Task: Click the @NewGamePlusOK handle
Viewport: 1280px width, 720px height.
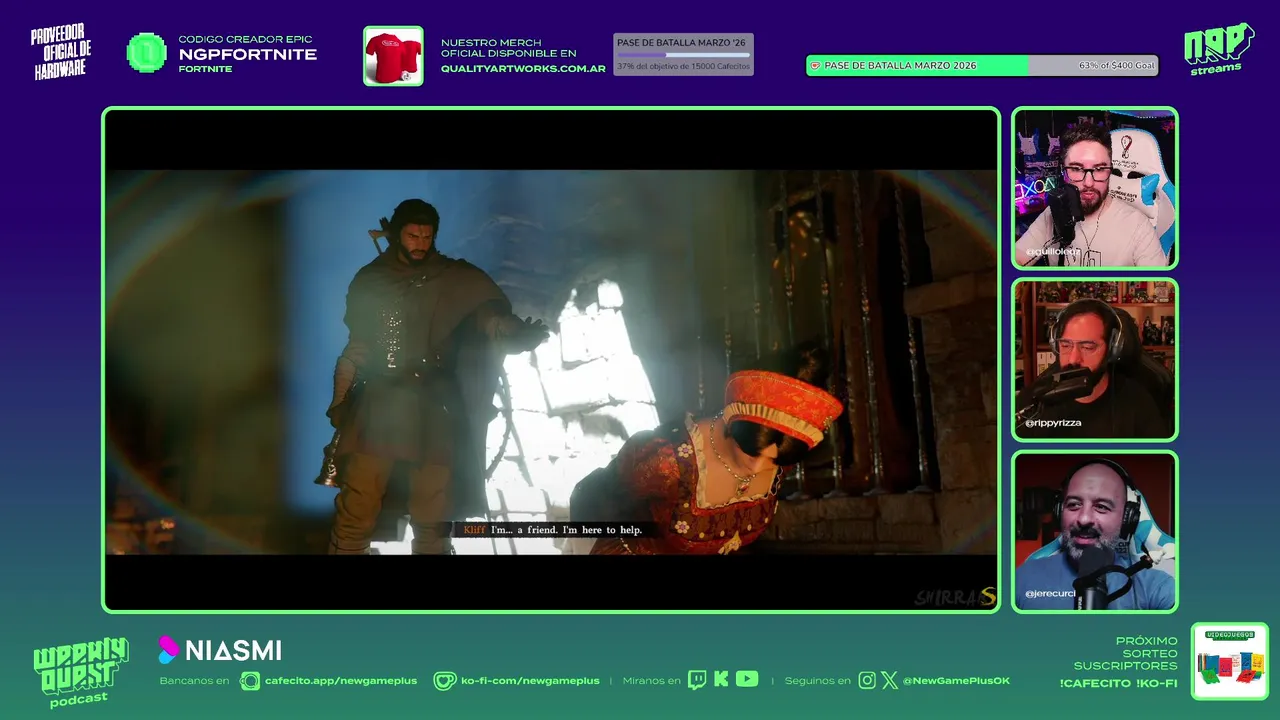Action: (x=956, y=681)
